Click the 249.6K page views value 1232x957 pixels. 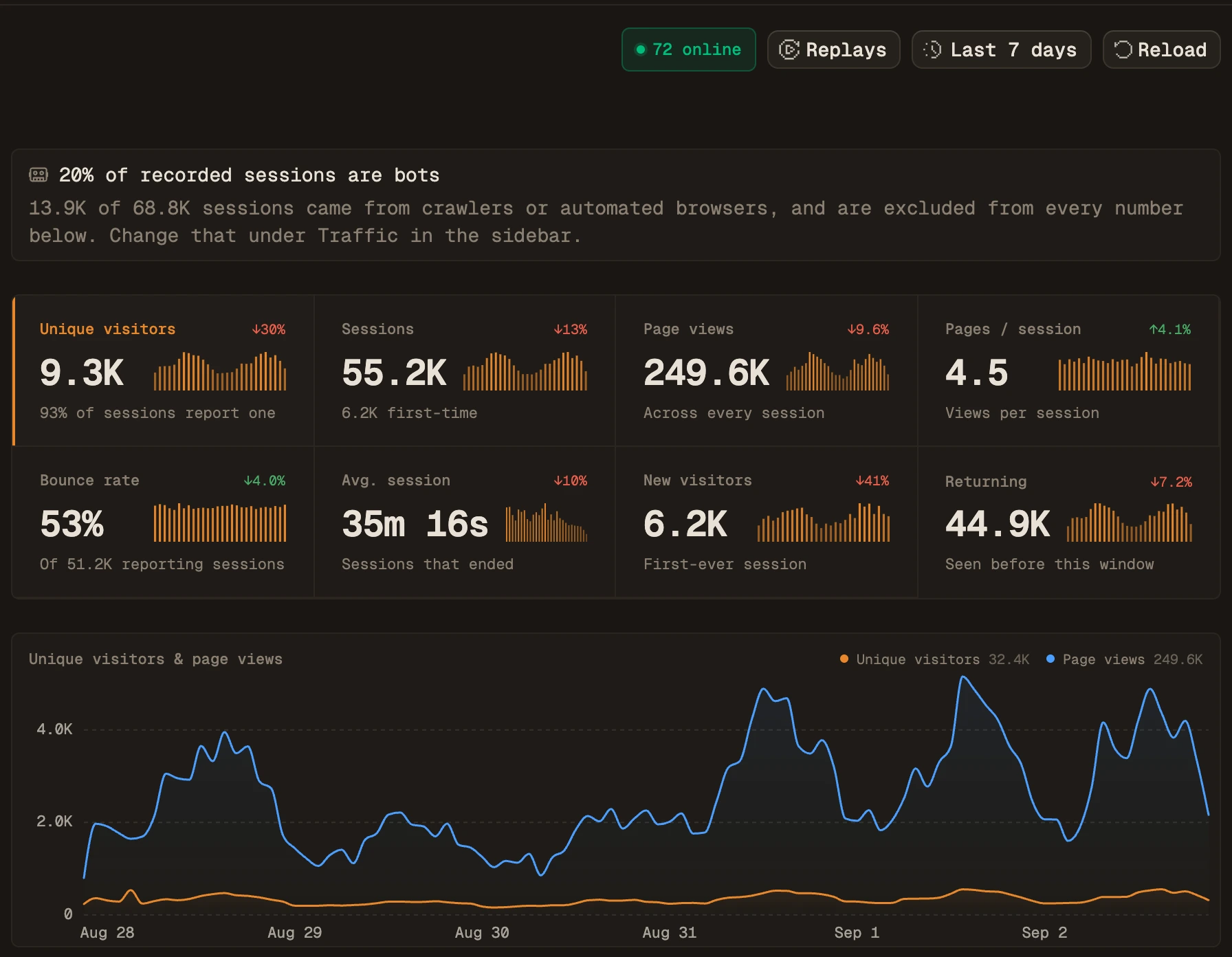point(706,373)
